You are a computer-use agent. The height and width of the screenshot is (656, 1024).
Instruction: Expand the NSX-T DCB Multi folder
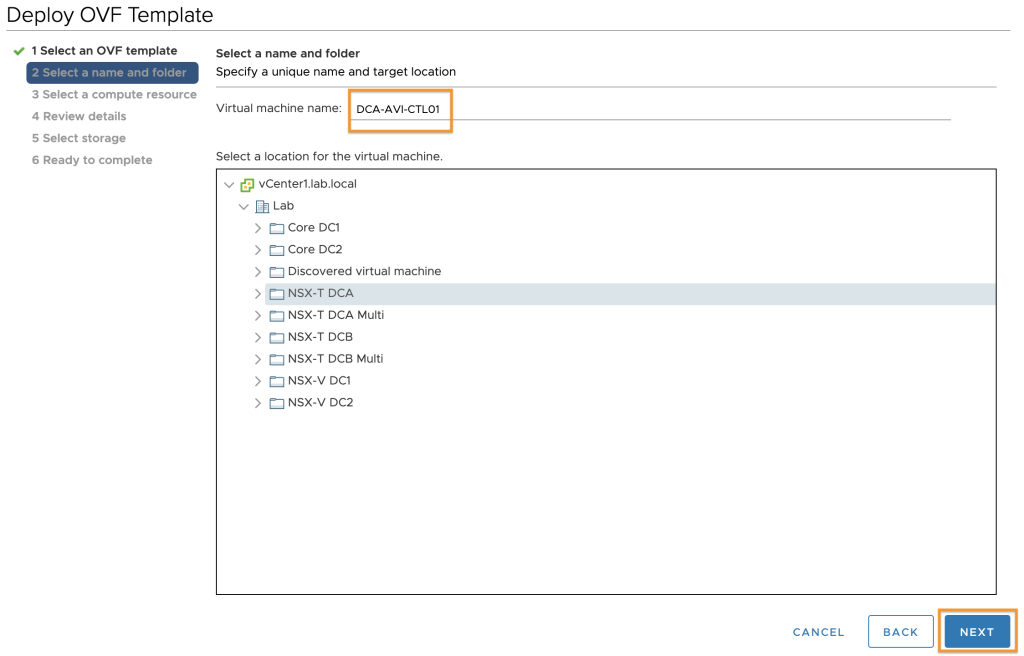click(257, 359)
